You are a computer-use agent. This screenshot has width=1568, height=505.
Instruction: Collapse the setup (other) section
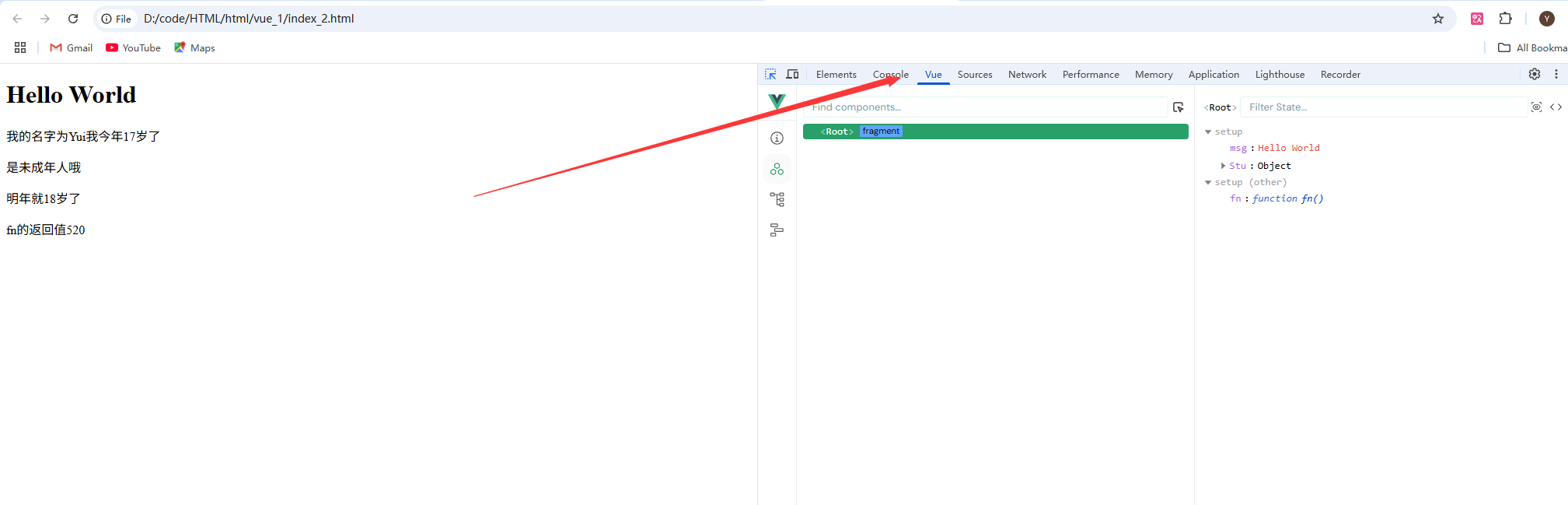point(1208,183)
